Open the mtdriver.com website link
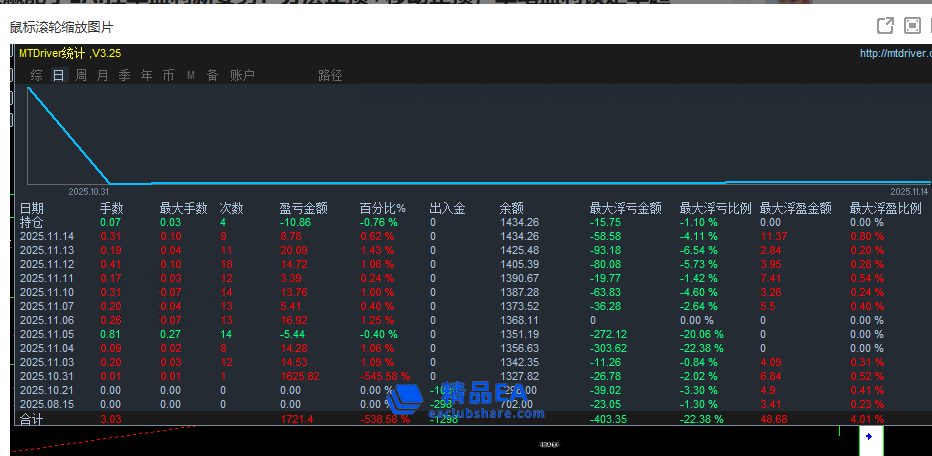This screenshot has width=932, height=456. point(894,54)
